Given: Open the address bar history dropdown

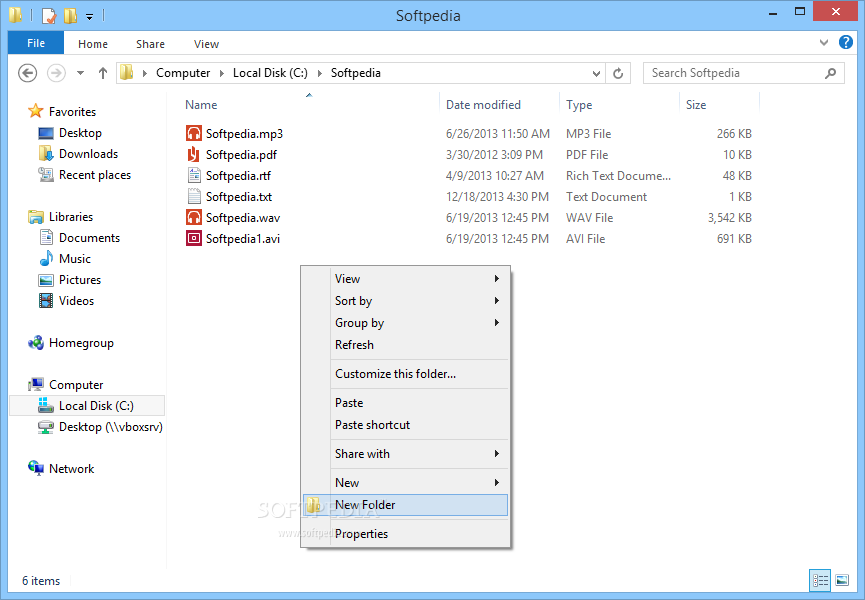Looking at the screenshot, I should 596,73.
